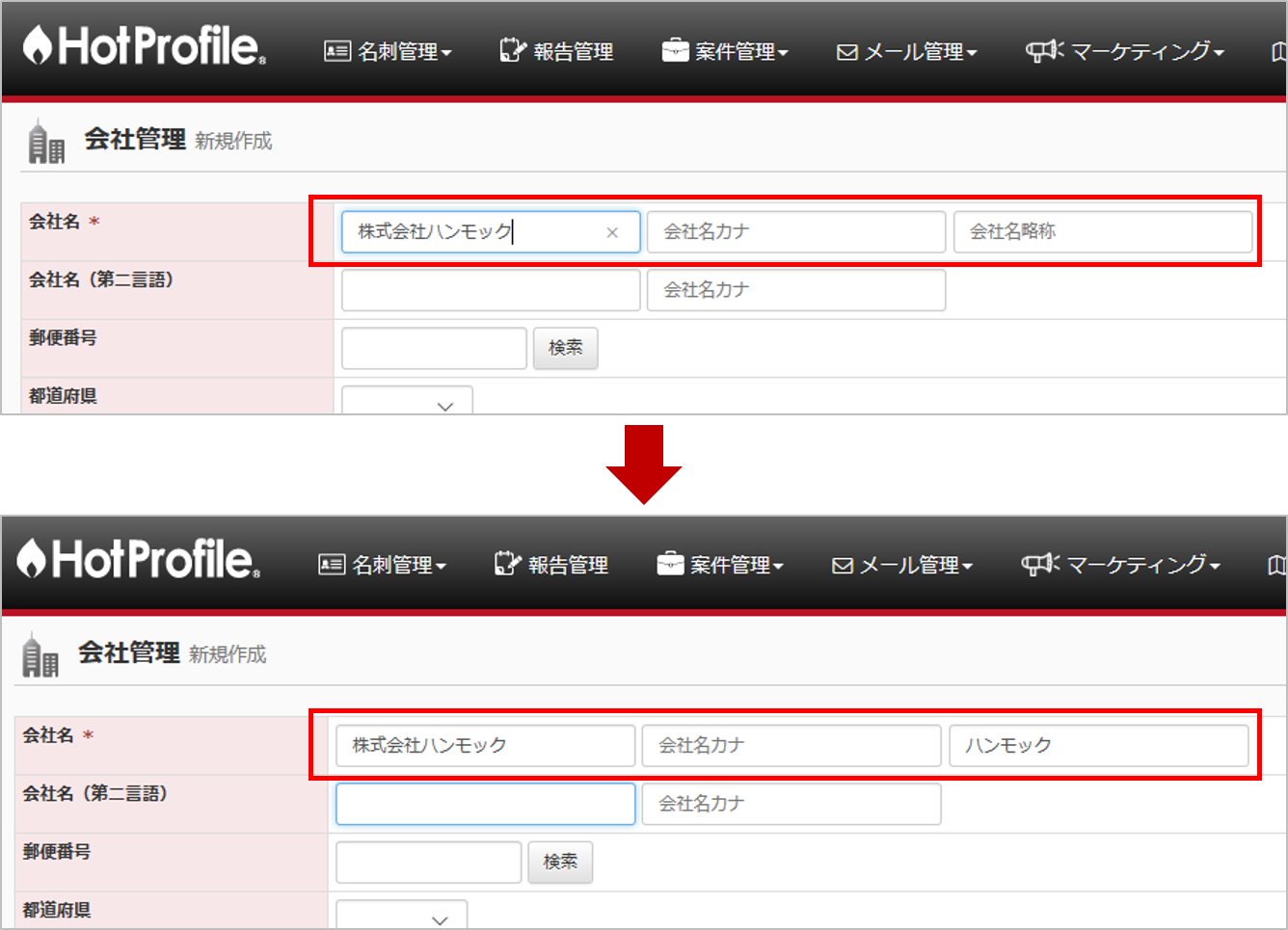
Task: Click business card icon beside 名刺管理 in lower header
Action: 331,565
